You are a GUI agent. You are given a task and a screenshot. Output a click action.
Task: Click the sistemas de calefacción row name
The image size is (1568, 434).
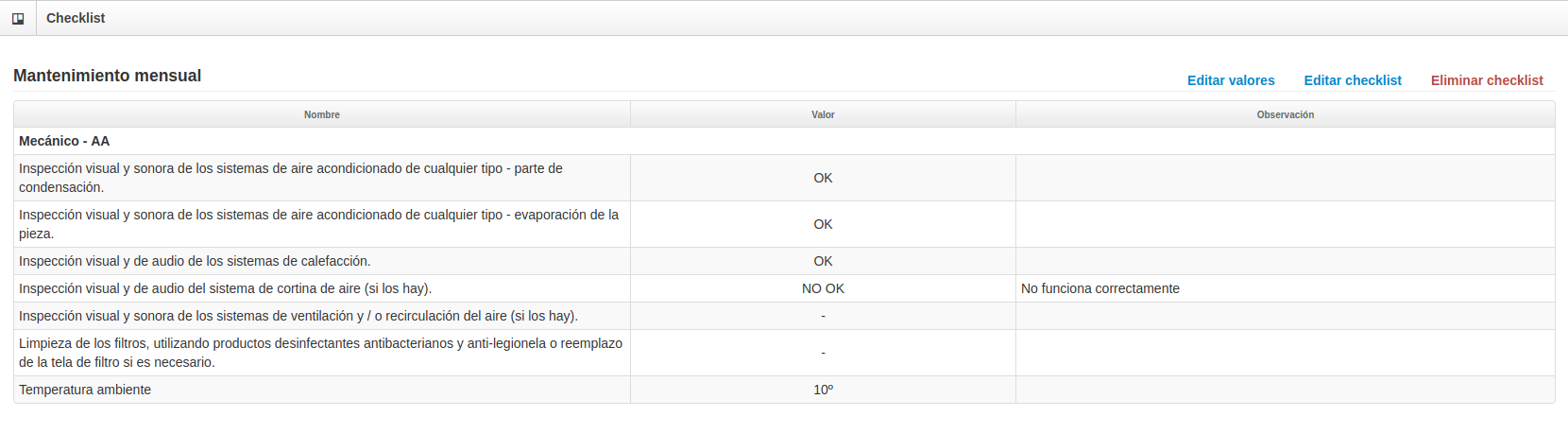point(195,261)
